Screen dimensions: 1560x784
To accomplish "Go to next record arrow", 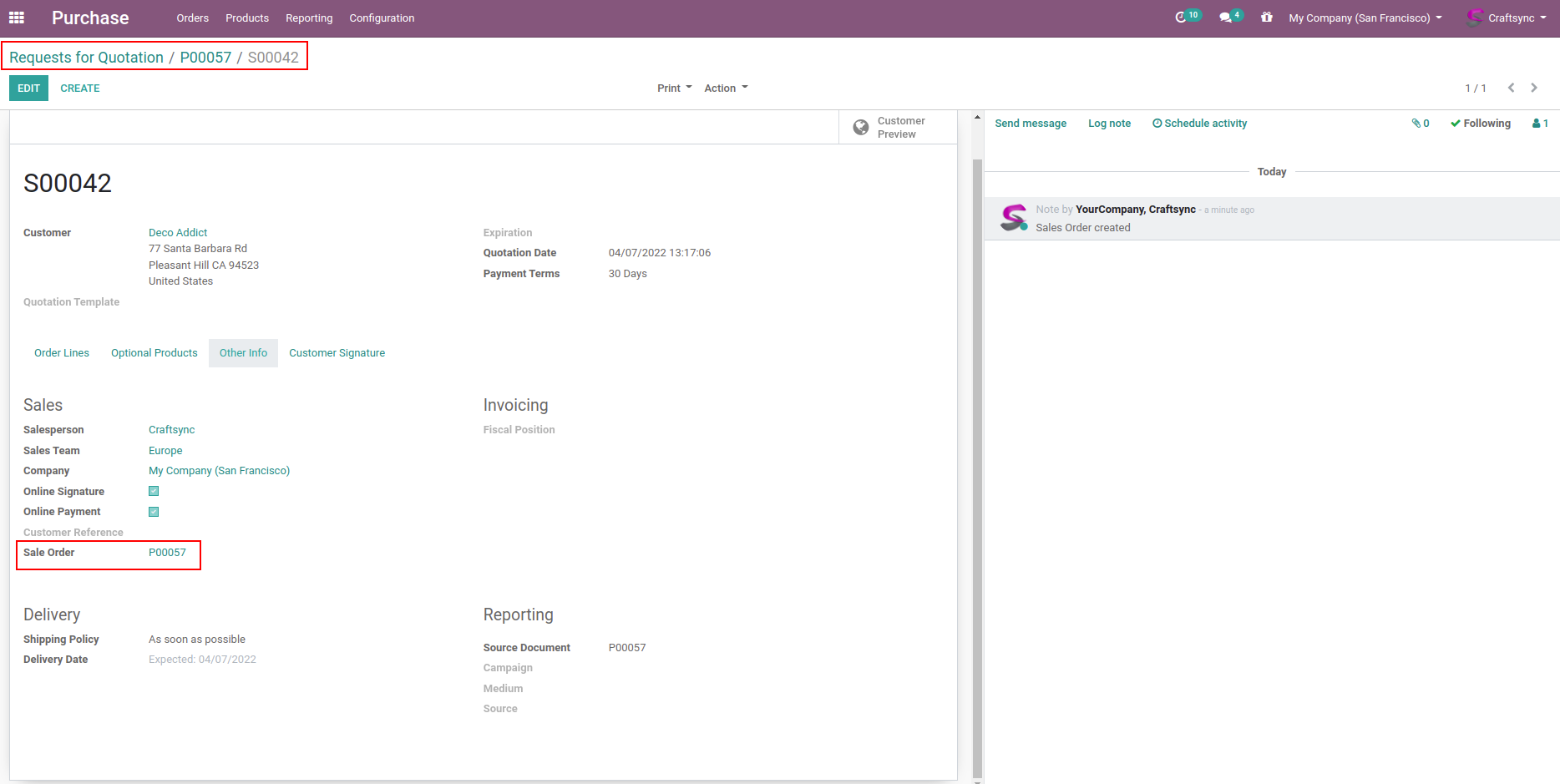I will [1534, 88].
